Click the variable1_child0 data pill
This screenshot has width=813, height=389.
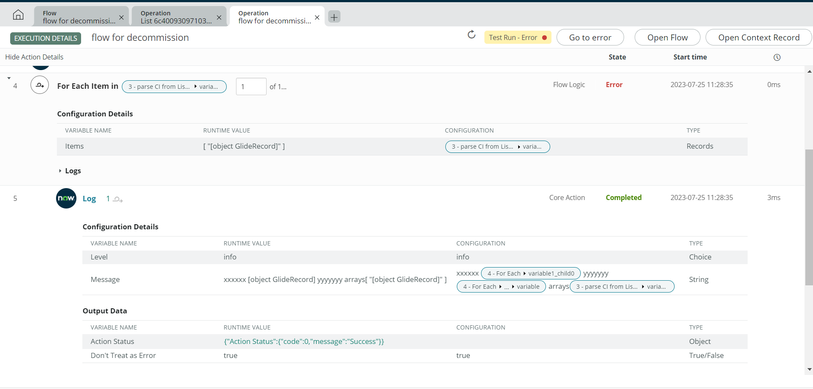click(x=530, y=273)
